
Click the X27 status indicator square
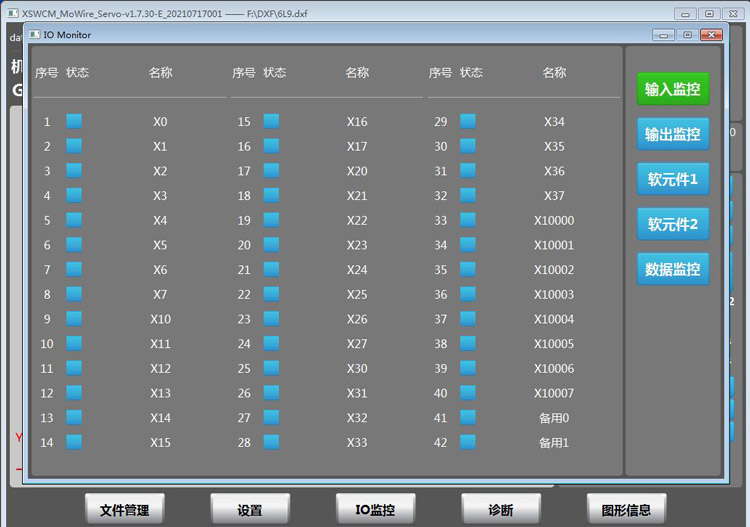tap(271, 343)
